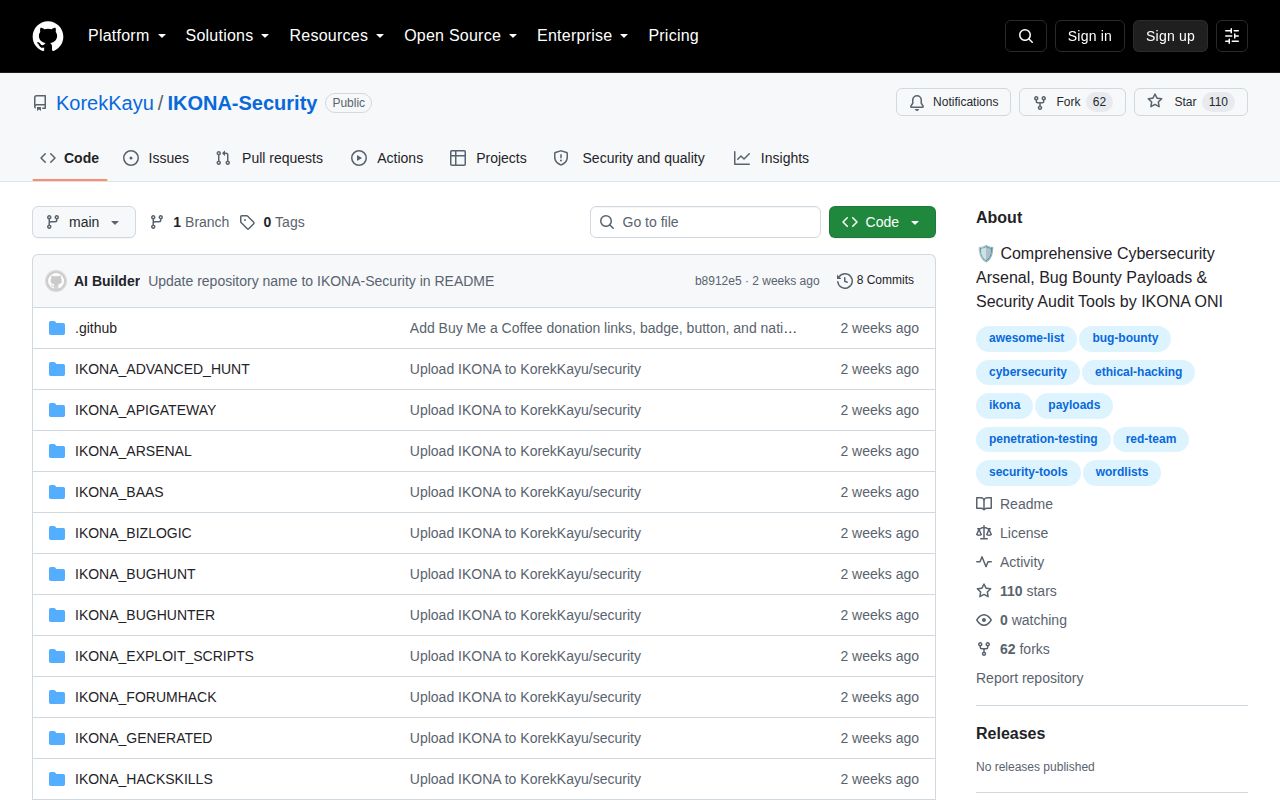The height and width of the screenshot is (800, 1280).
Task: Click the Sign up button
Action: 1170,36
